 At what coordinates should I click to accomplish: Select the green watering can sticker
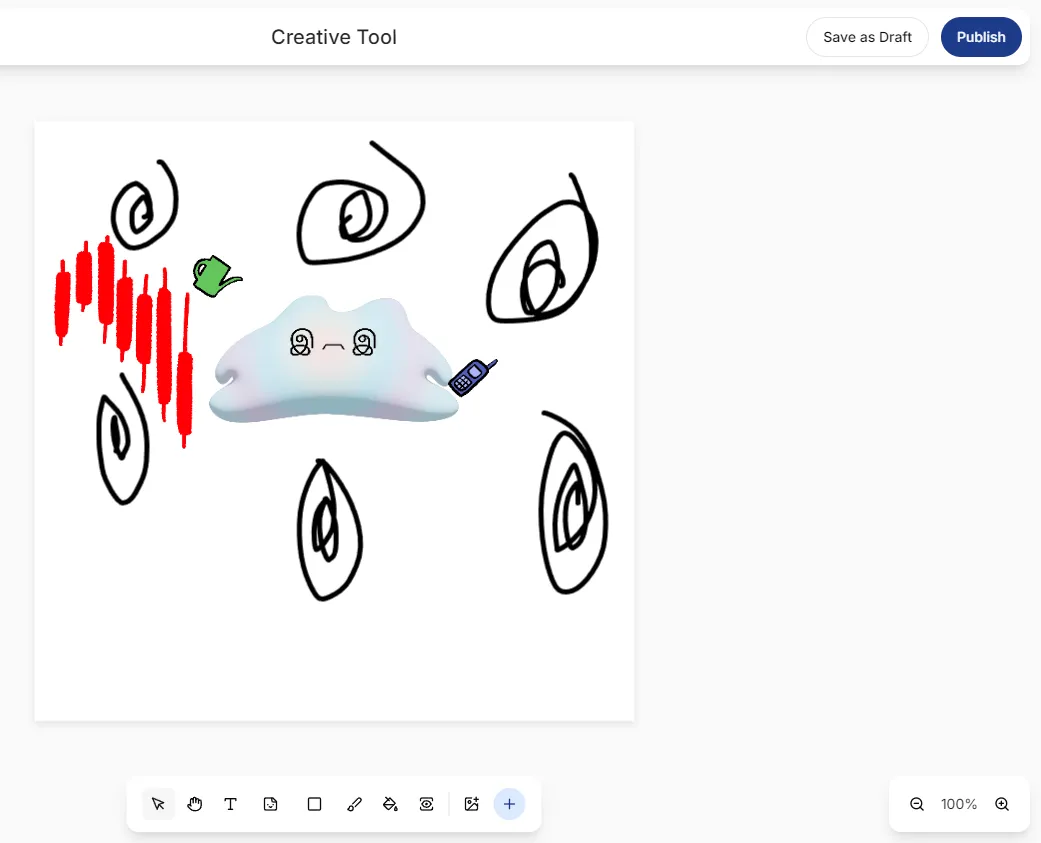point(213,277)
